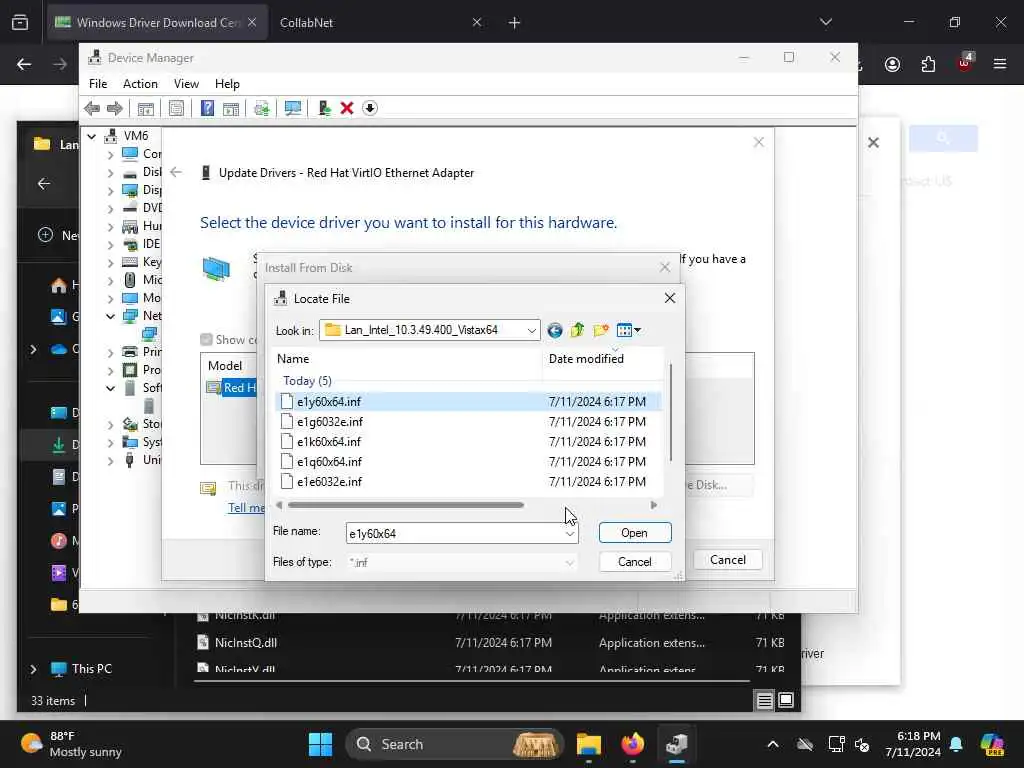
Task: Open the Firefox hamburger application menu
Action: [1000, 64]
